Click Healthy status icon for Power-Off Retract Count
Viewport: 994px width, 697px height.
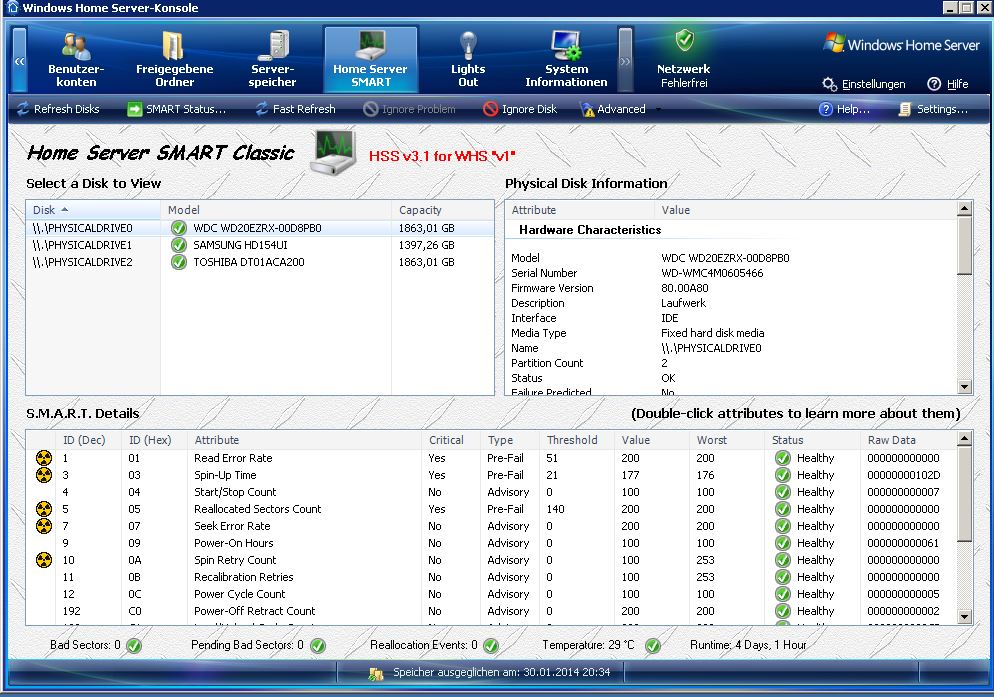tap(783, 611)
